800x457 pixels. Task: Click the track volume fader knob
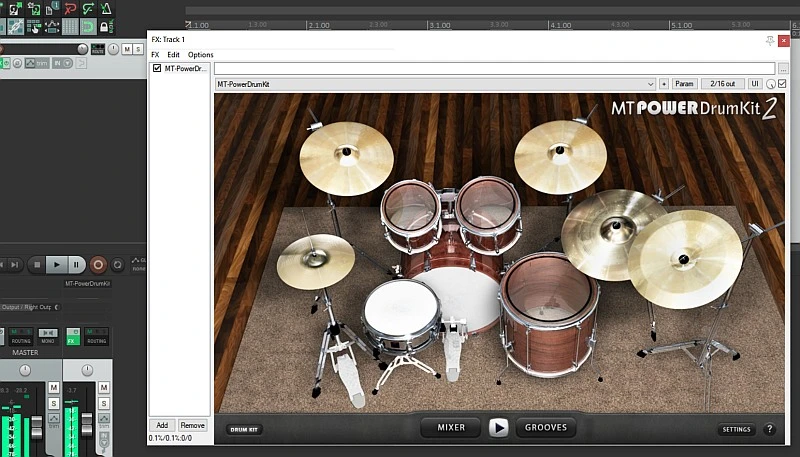83,49
